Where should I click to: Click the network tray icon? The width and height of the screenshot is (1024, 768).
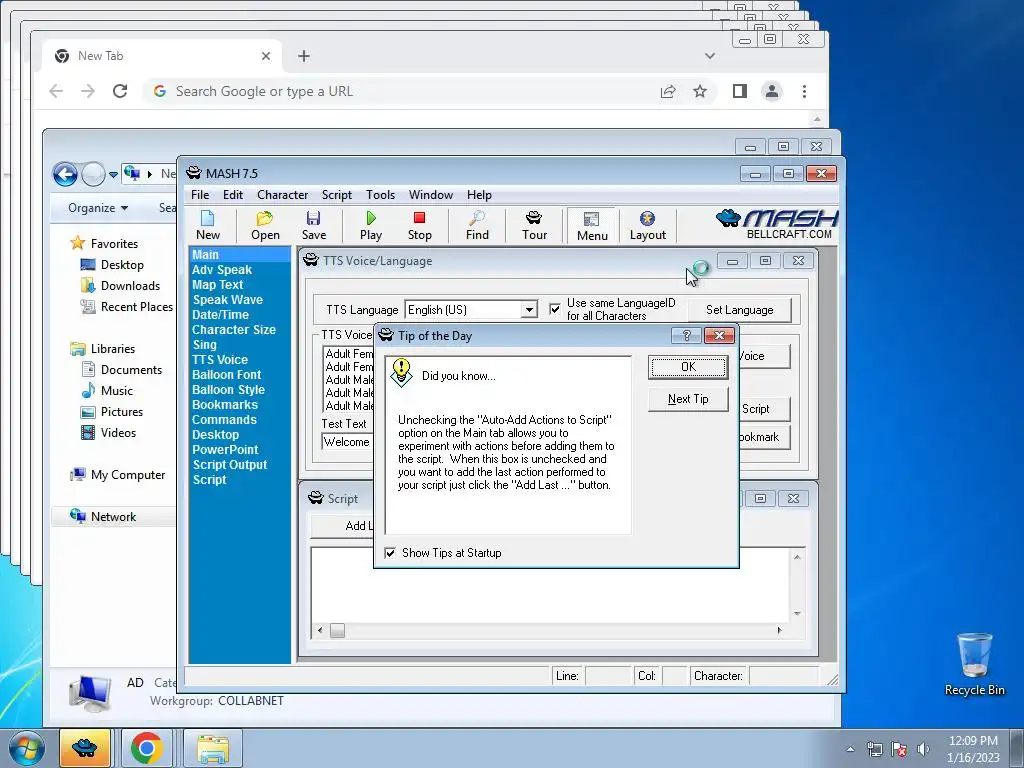[x=874, y=749]
